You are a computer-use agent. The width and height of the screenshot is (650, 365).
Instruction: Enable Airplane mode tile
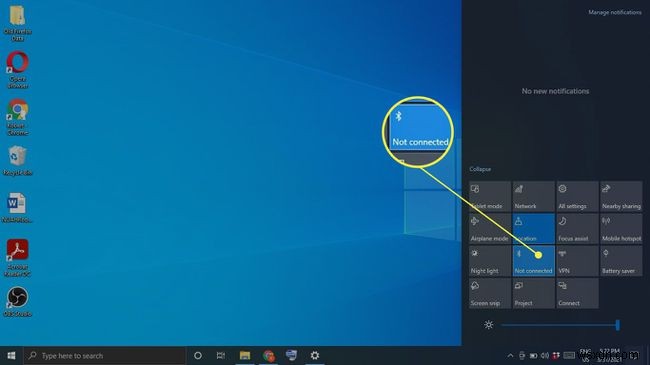tap(490, 229)
